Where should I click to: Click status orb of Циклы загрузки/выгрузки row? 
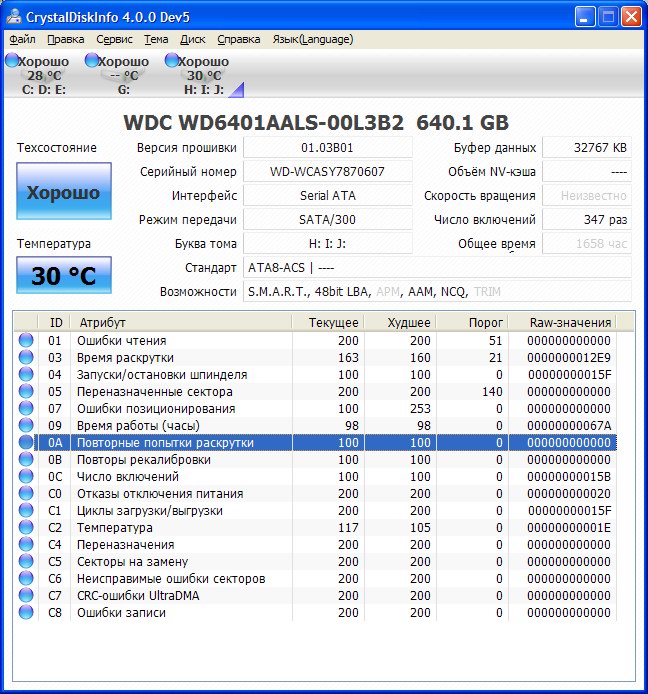pos(26,510)
